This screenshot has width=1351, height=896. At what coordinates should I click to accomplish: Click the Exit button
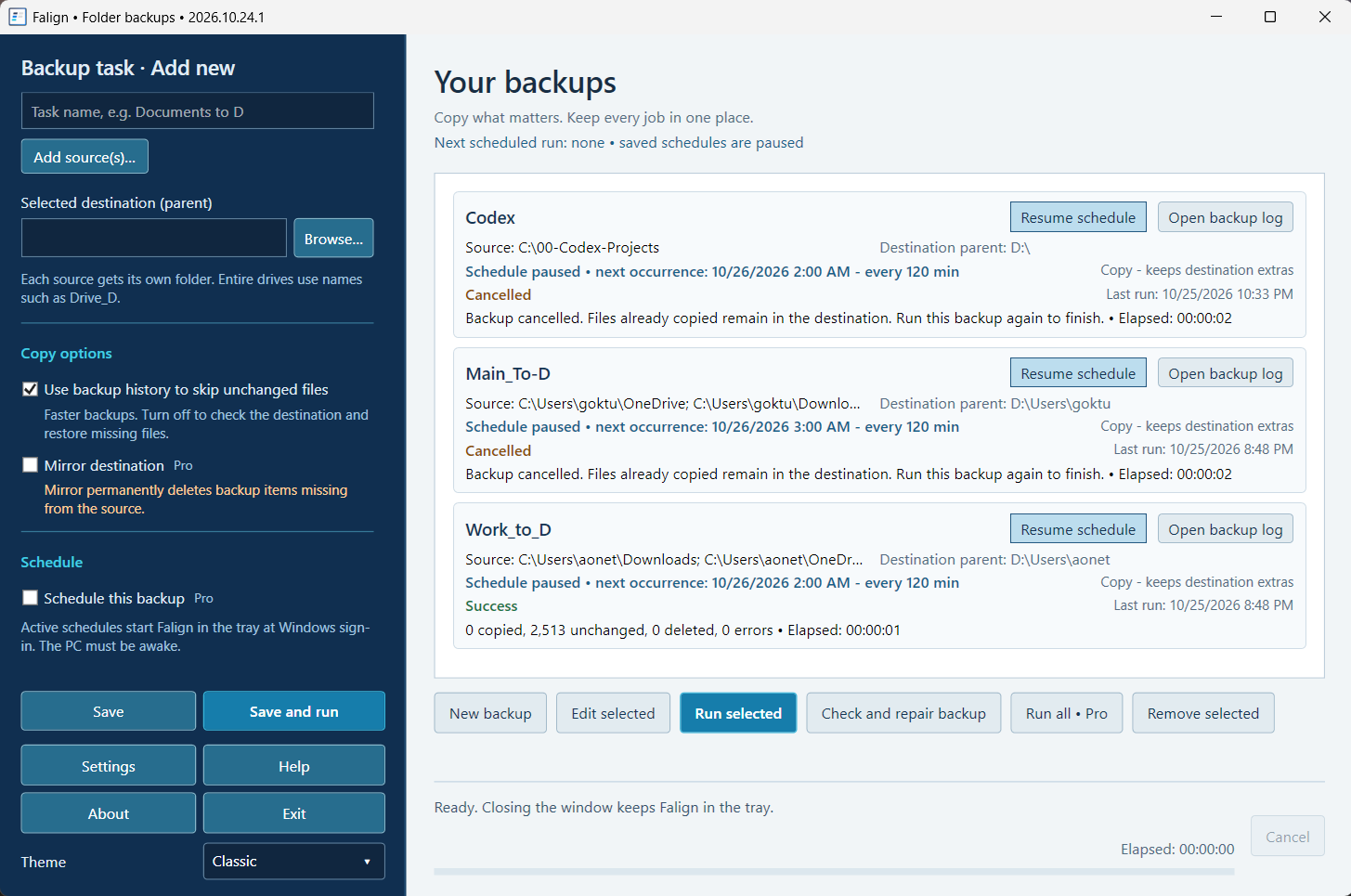293,813
